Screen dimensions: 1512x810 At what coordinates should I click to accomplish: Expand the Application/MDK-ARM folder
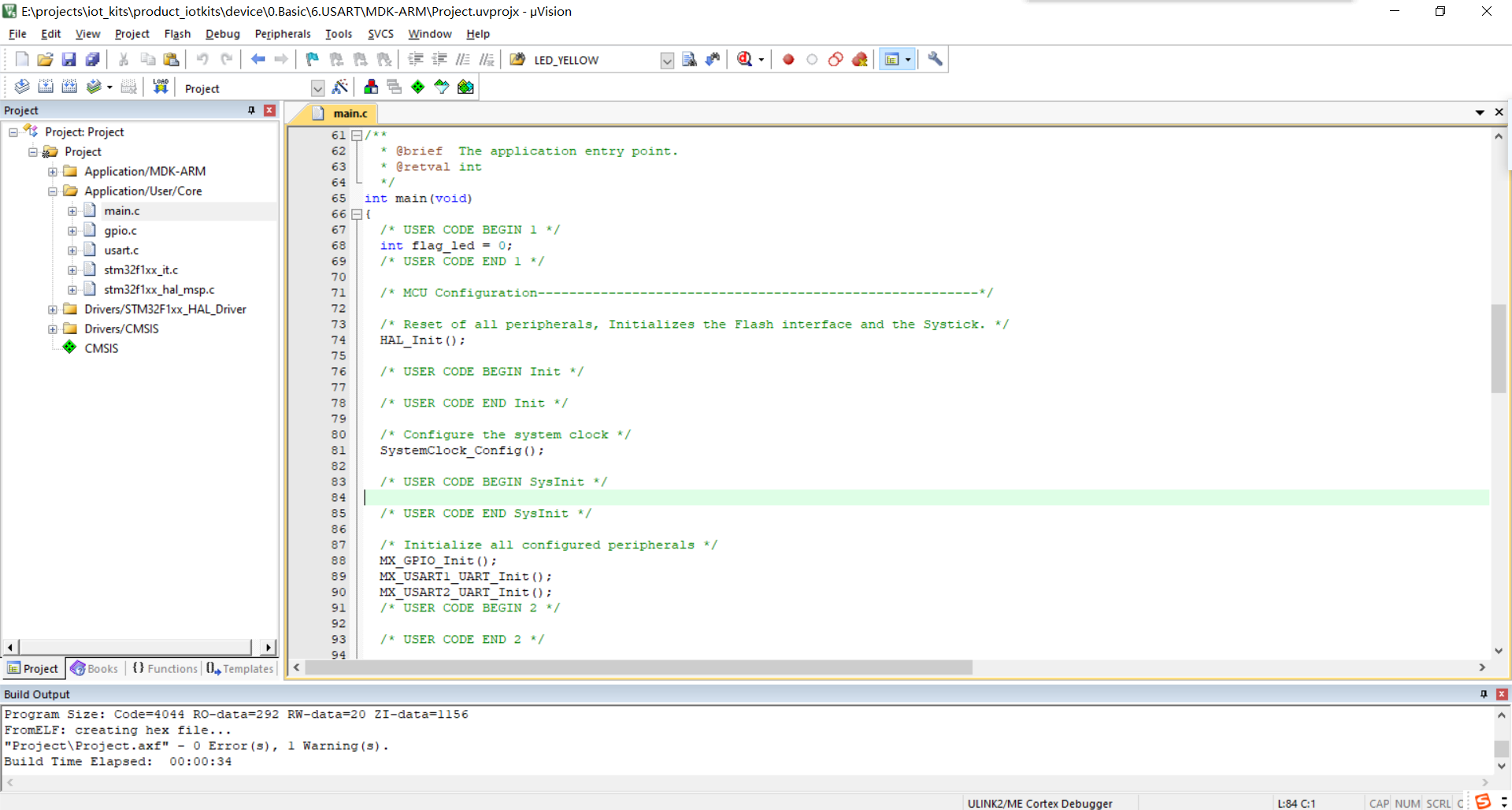[x=53, y=172]
